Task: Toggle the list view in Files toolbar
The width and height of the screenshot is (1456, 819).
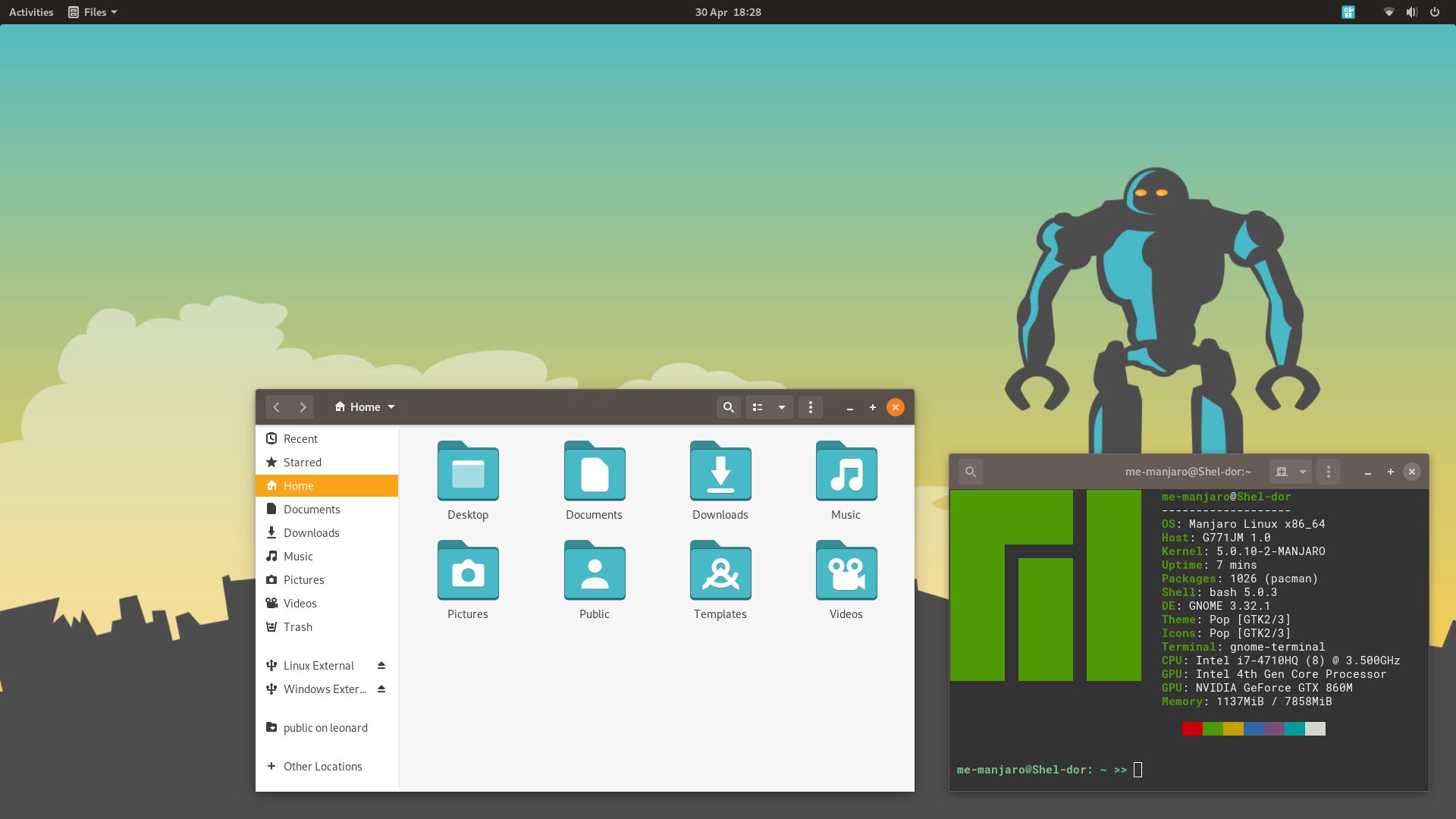Action: tap(758, 407)
